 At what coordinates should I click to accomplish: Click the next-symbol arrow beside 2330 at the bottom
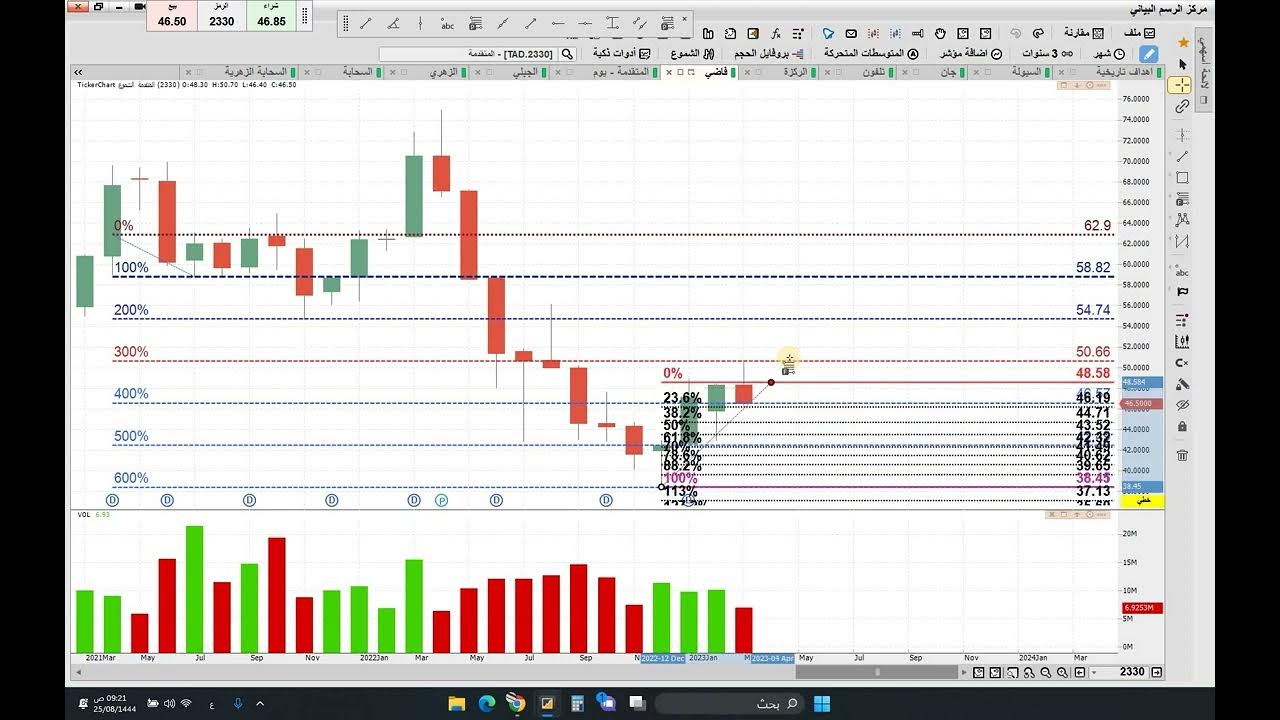tap(1157, 673)
